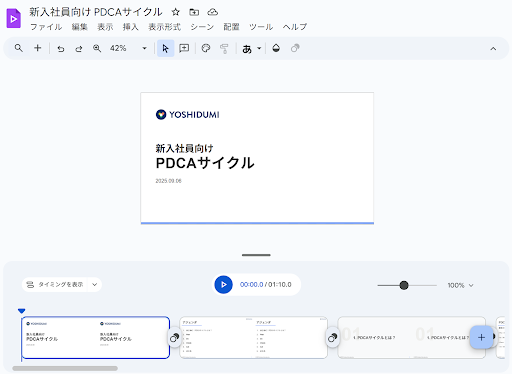Undo the last action
This screenshot has height=374, width=512.
click(61, 49)
